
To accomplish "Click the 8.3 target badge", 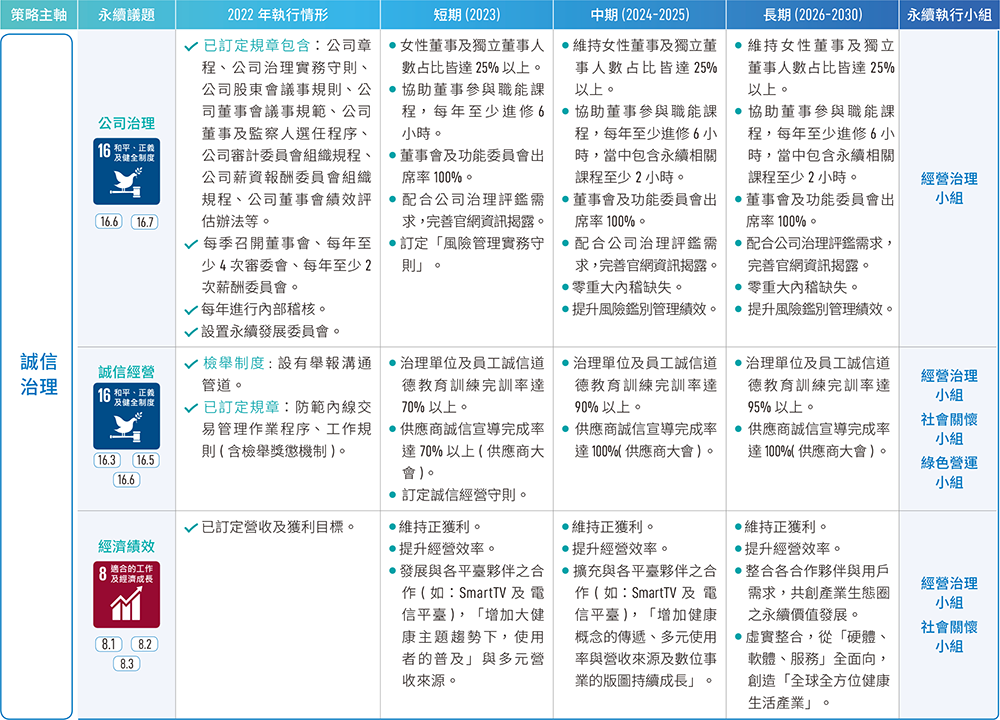I will pos(126,663).
